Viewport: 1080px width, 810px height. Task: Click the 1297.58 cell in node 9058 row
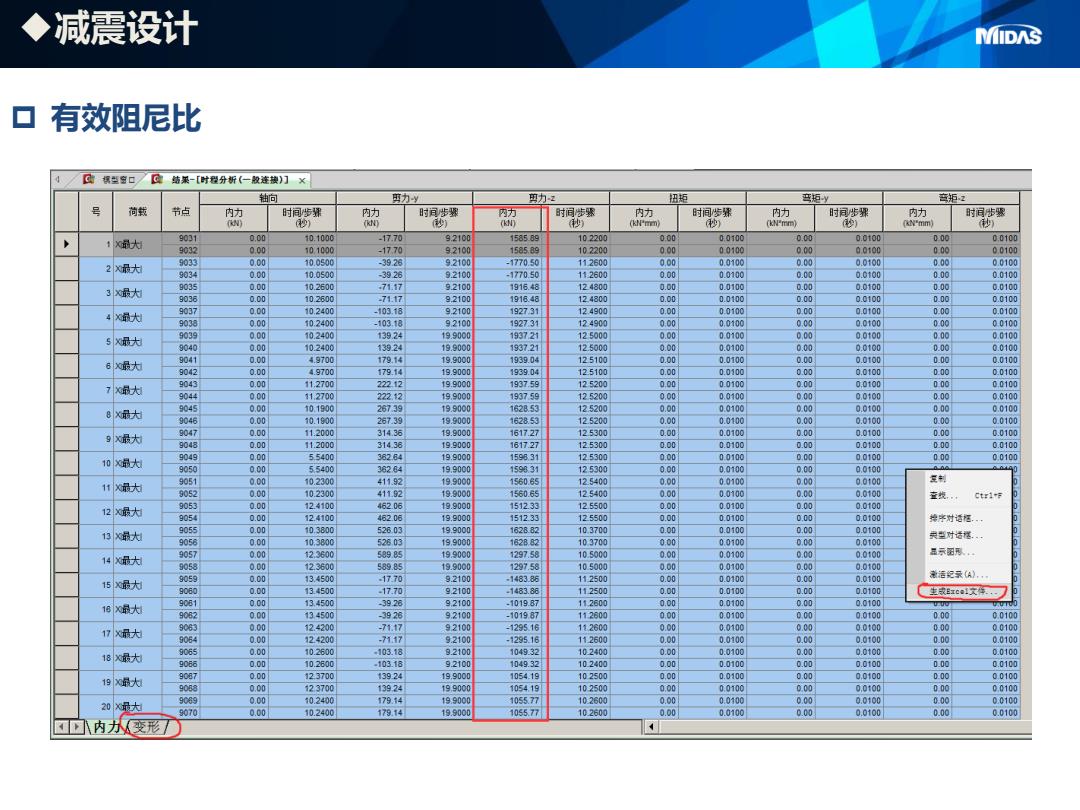click(508, 567)
